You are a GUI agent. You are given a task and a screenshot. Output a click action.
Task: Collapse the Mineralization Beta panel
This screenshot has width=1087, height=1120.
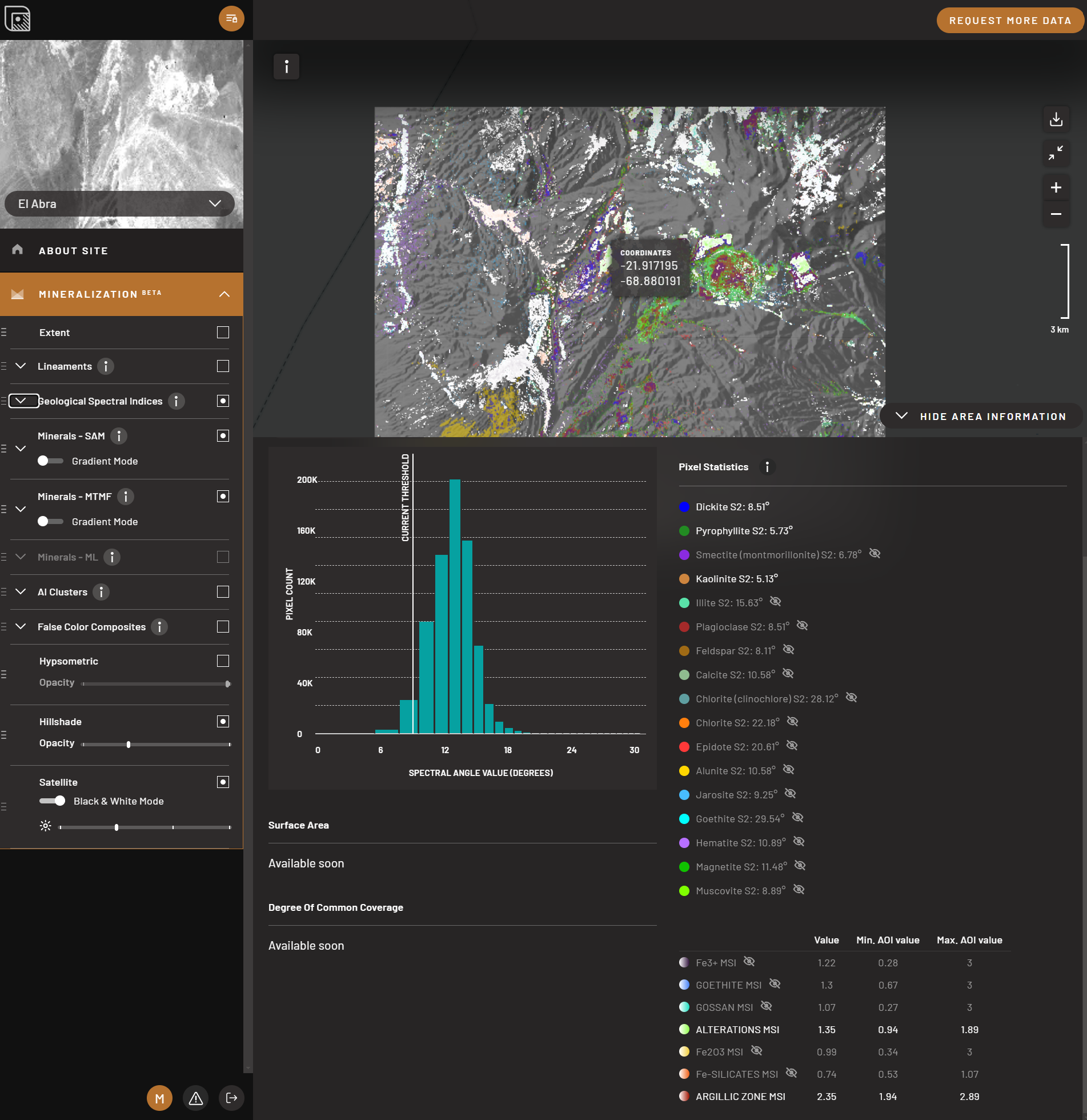click(224, 294)
